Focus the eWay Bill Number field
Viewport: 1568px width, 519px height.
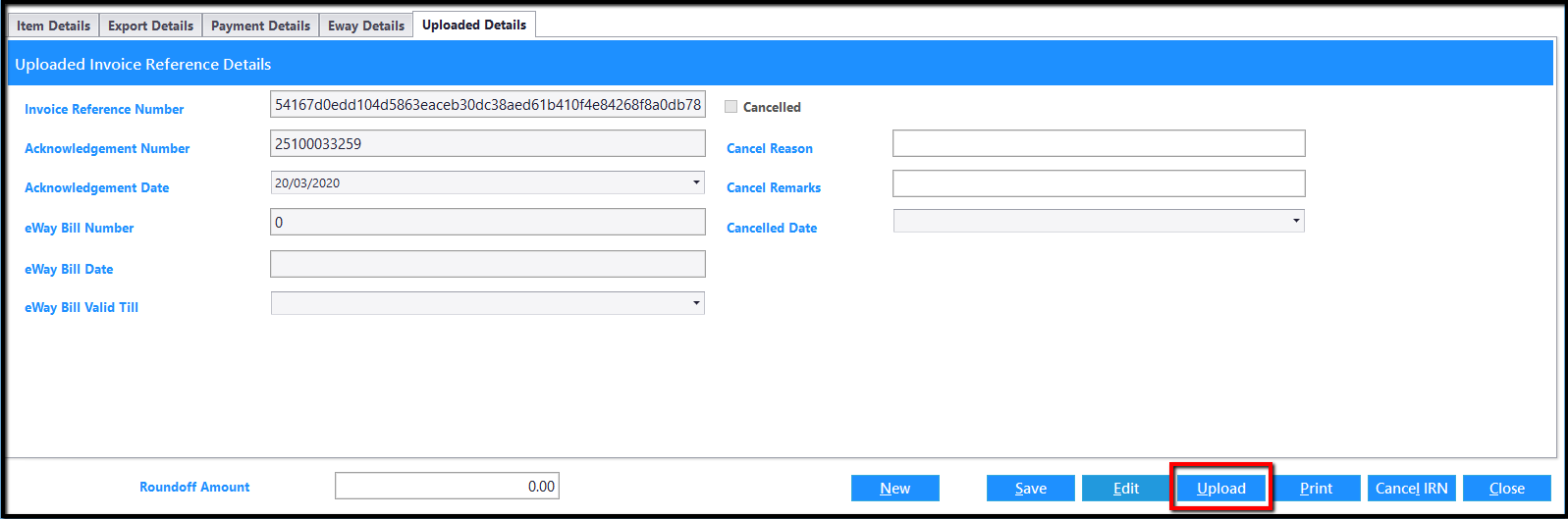tap(488, 222)
